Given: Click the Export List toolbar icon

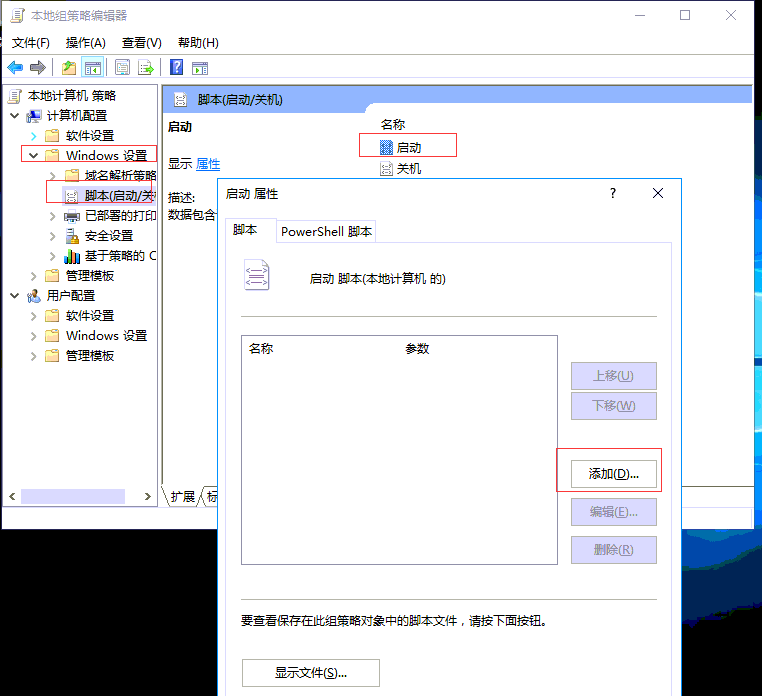Looking at the screenshot, I should tap(146, 68).
